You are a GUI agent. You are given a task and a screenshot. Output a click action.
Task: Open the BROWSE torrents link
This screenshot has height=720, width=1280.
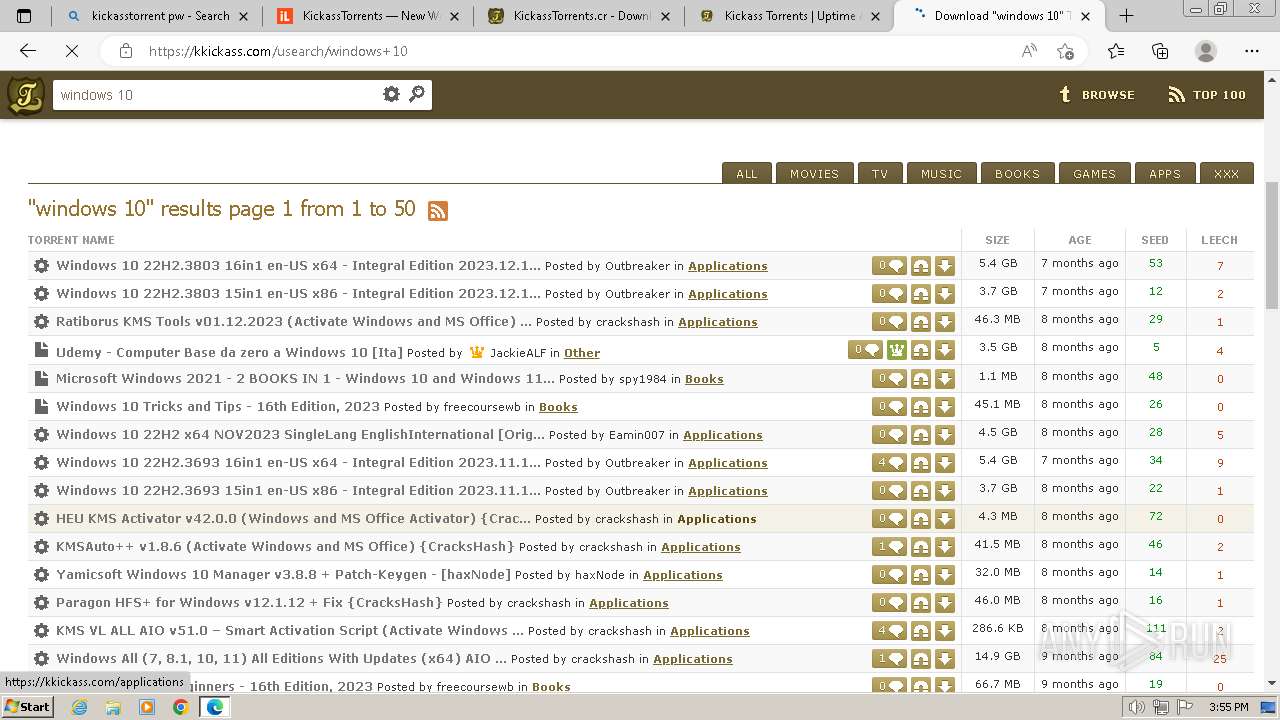[1097, 95]
